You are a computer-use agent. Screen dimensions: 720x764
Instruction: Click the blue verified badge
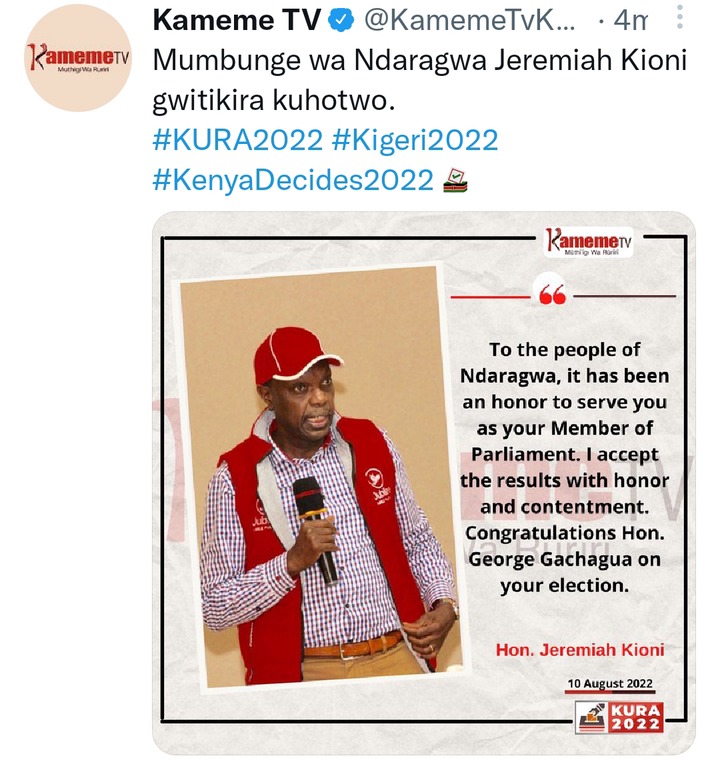pos(341,20)
